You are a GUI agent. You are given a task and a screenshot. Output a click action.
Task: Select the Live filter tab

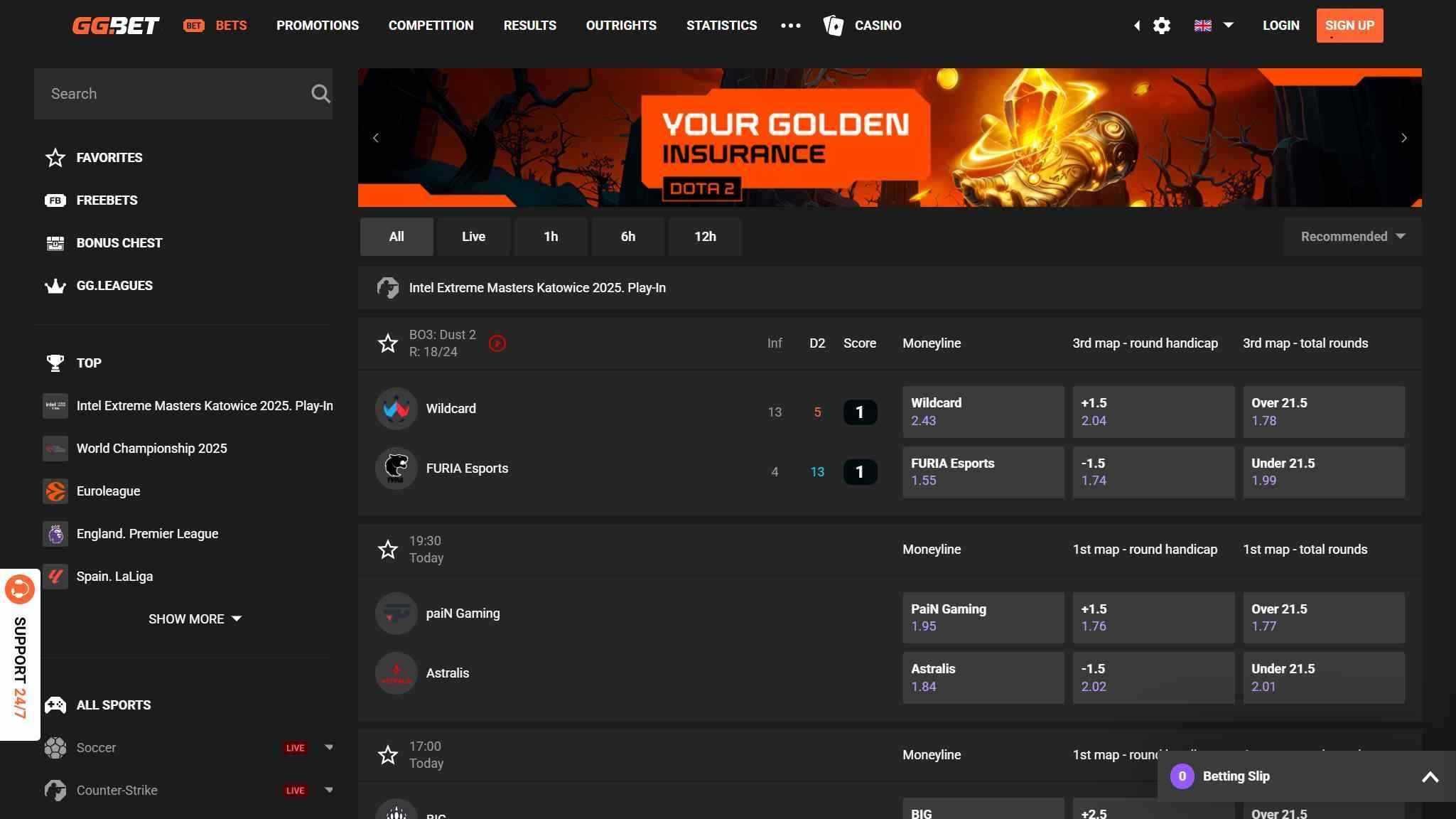[x=473, y=237]
